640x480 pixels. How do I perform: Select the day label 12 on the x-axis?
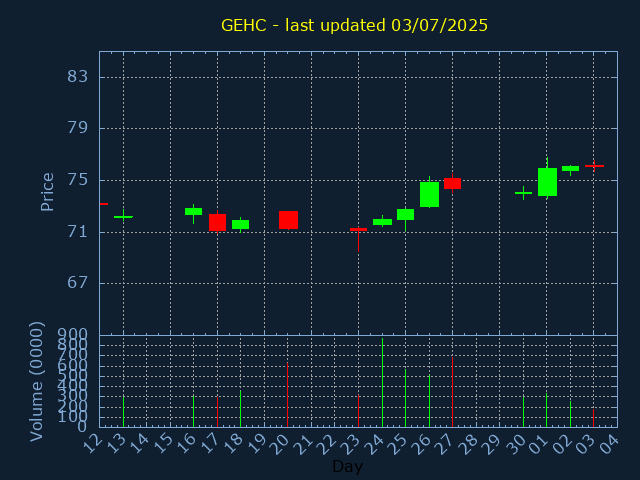pyautogui.click(x=93, y=444)
